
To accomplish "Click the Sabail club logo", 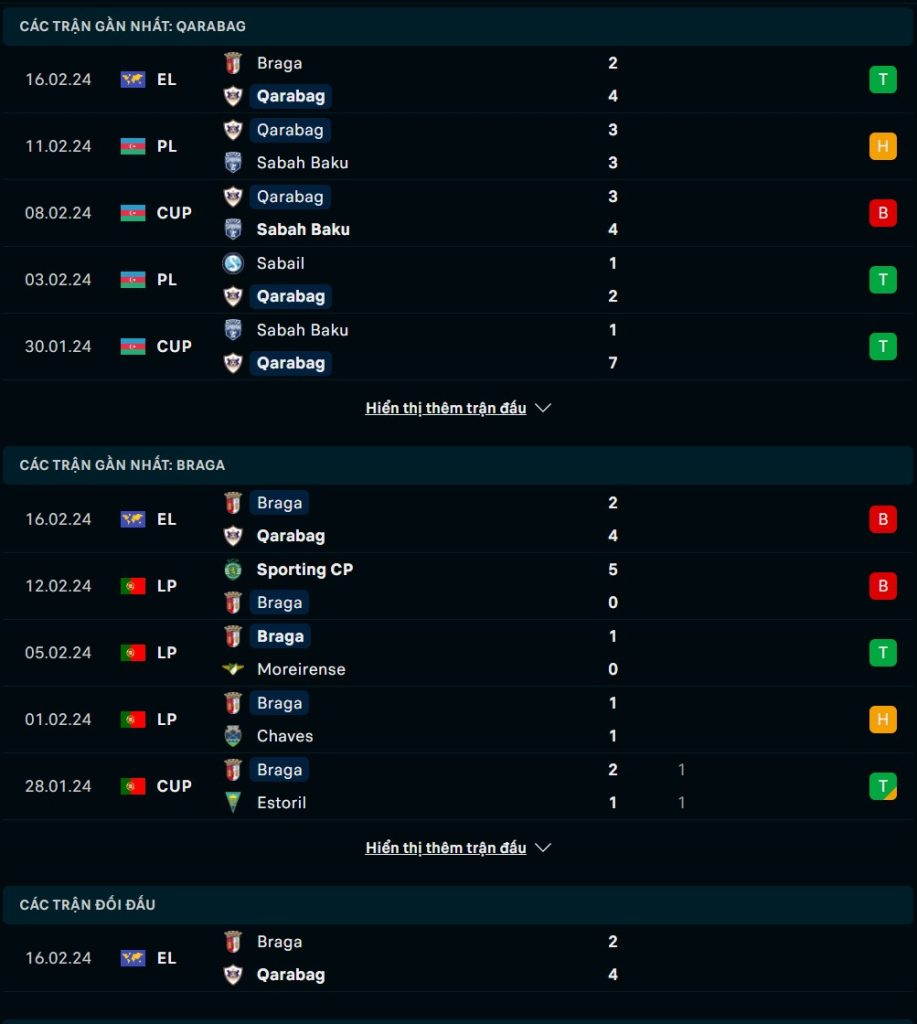I will click(x=233, y=263).
